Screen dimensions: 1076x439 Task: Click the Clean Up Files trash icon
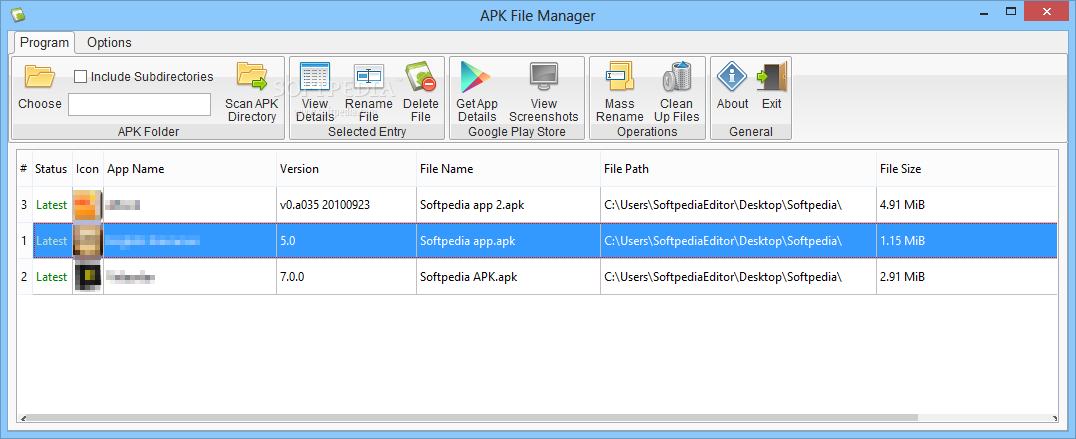tap(677, 77)
